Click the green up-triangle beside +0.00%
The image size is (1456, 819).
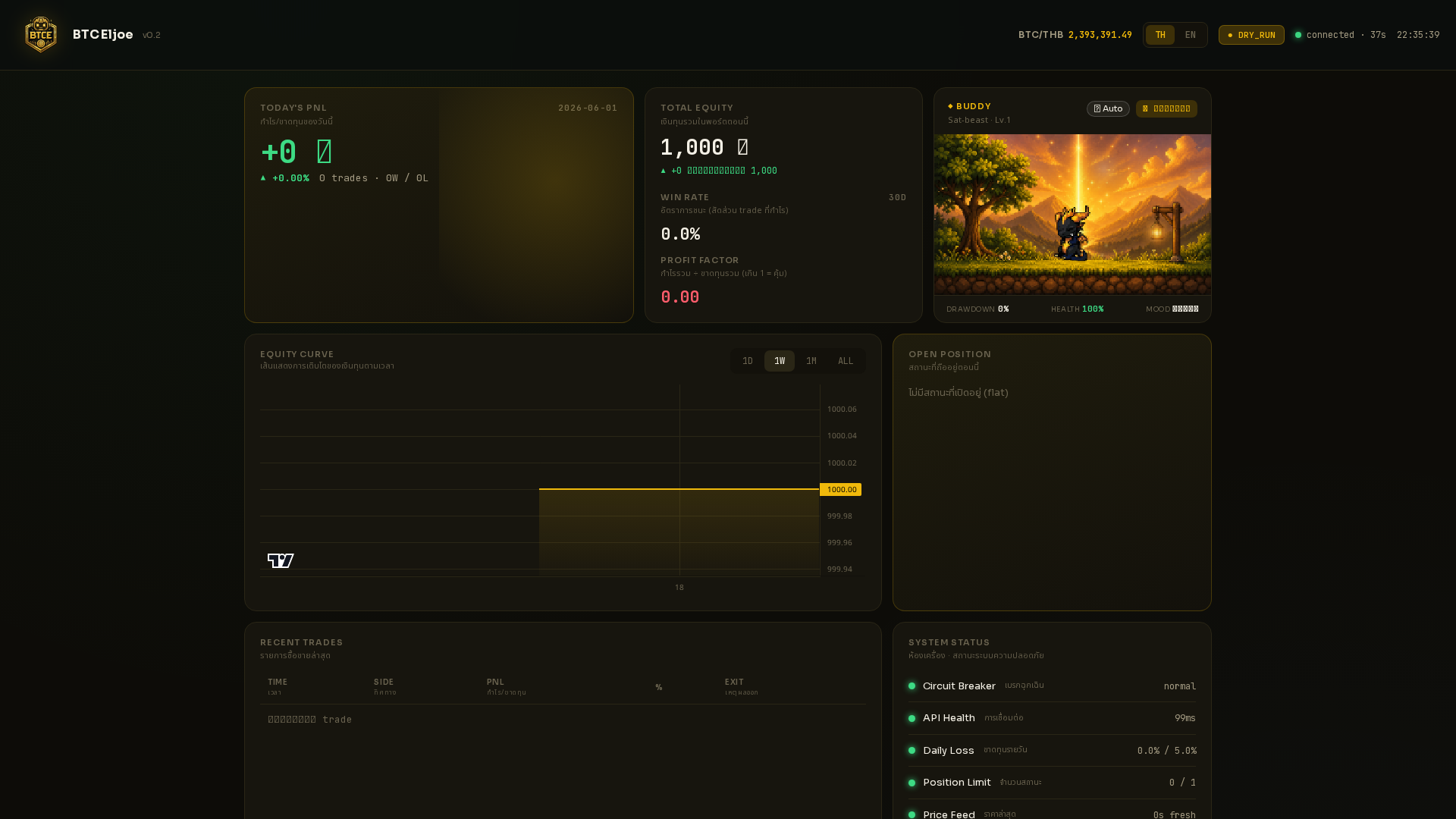click(x=263, y=178)
